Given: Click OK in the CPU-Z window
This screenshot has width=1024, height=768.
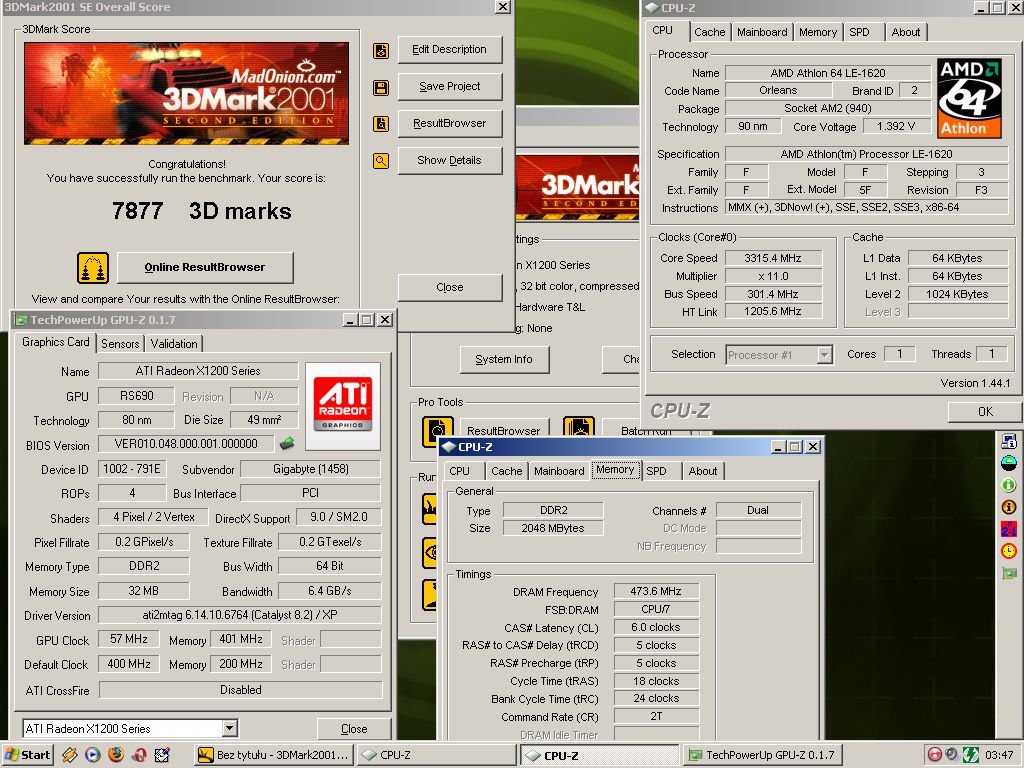Looking at the screenshot, I should 985,411.
